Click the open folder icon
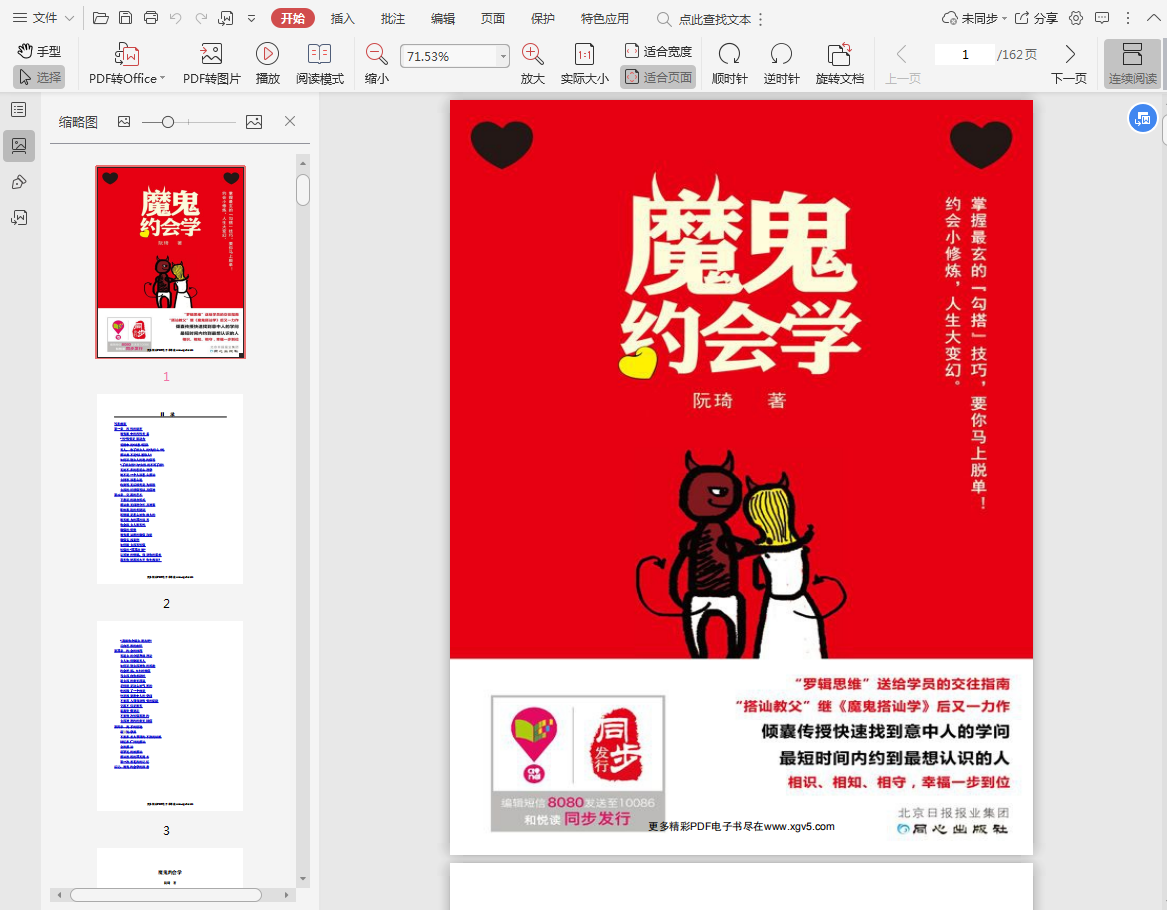1167x910 pixels. (x=100, y=18)
